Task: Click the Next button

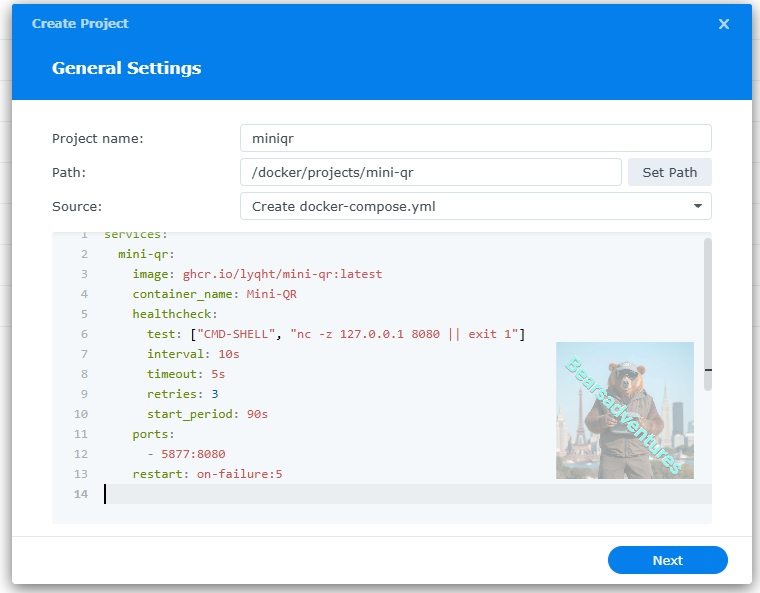Action: (667, 560)
